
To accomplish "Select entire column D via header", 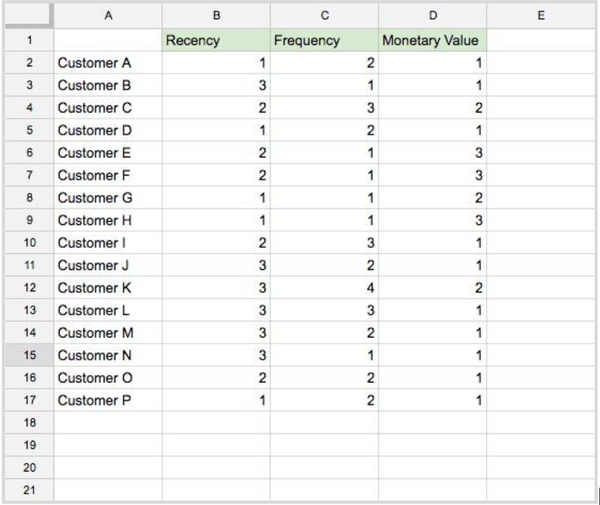I will pos(432,15).
